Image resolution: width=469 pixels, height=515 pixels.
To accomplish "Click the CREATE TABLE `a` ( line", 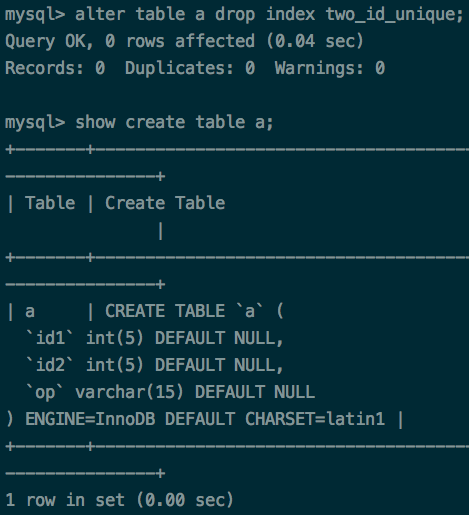I will click(x=194, y=311).
